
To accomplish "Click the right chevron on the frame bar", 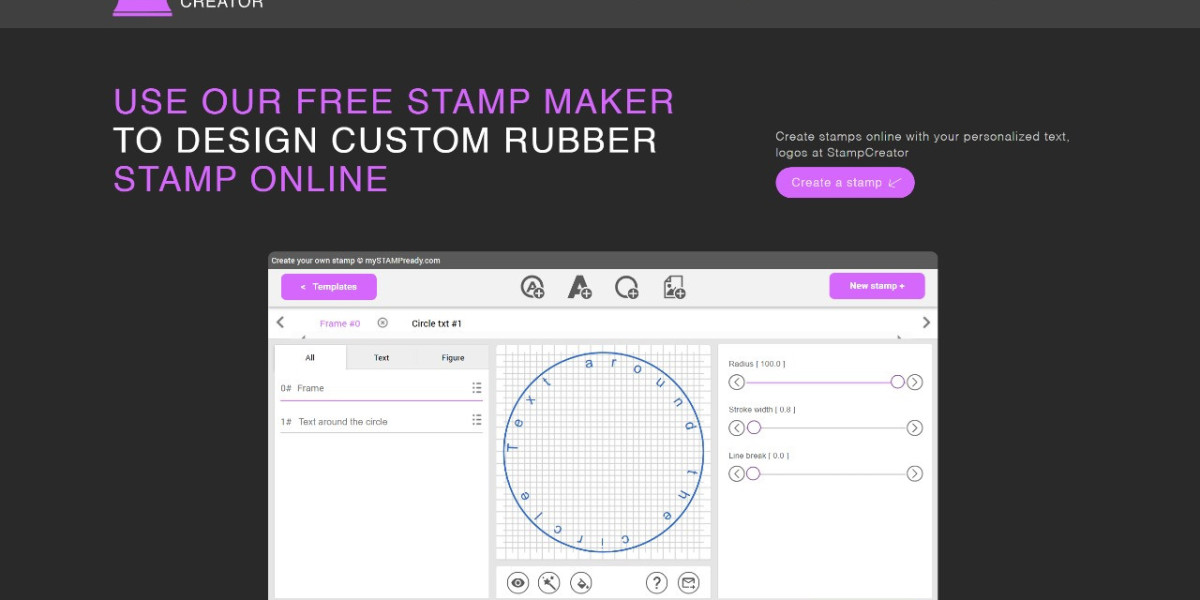I will pos(926,322).
